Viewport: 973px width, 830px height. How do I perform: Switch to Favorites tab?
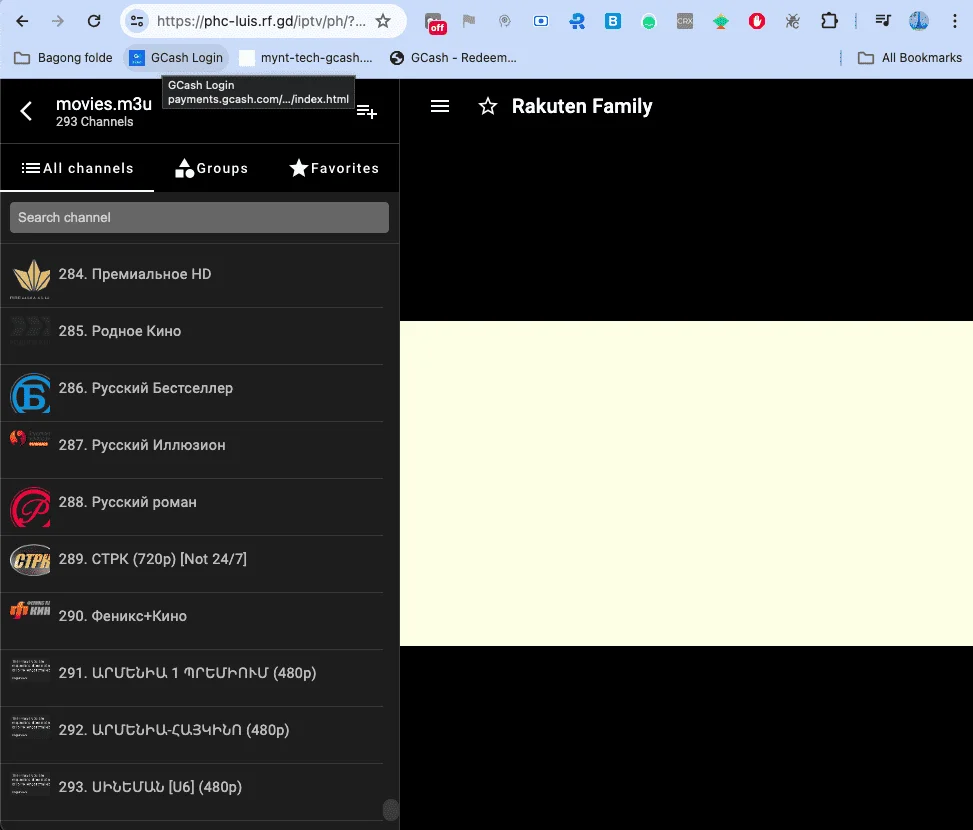click(334, 168)
